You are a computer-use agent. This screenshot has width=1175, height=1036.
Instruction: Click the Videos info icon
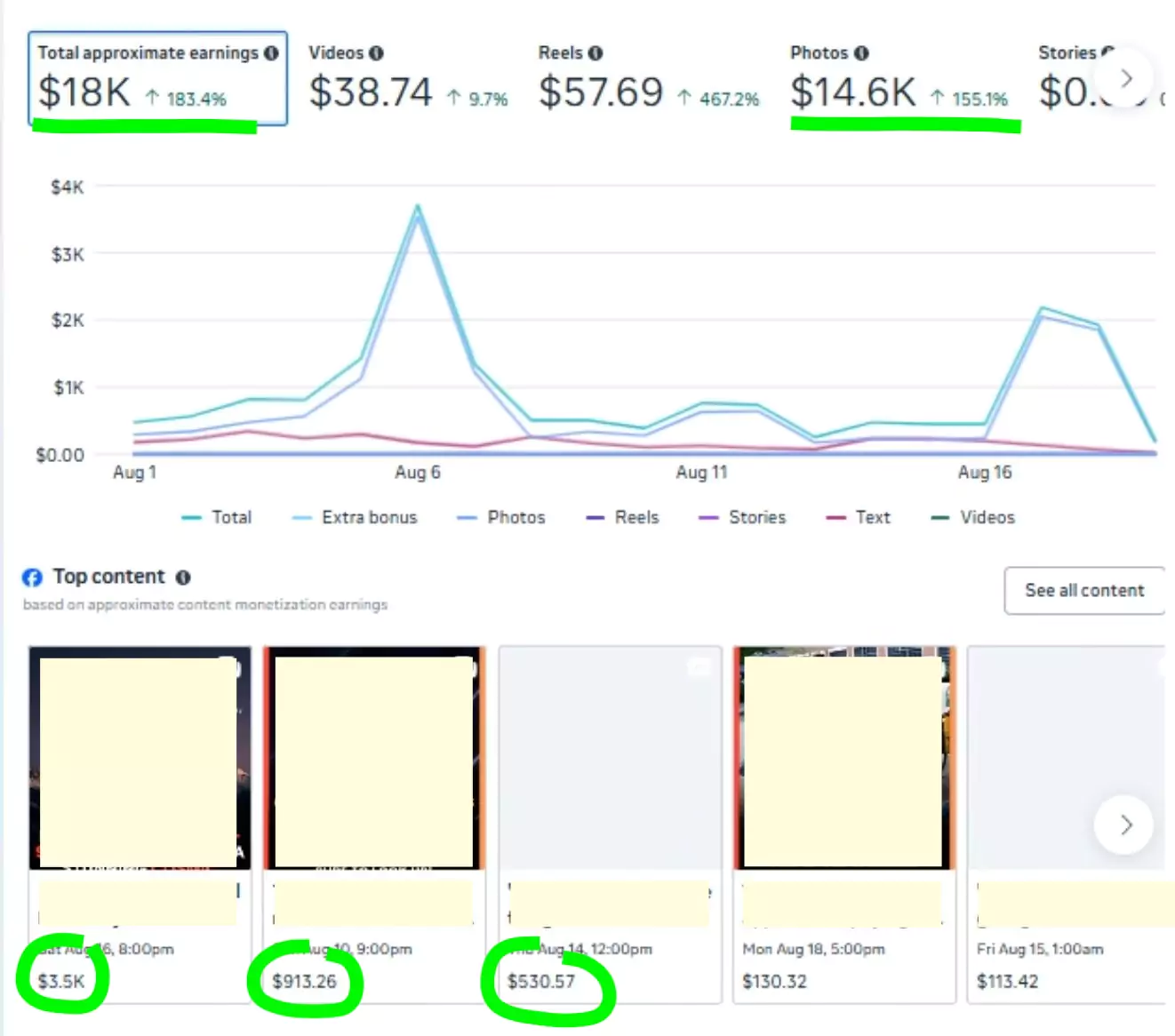pos(376,53)
